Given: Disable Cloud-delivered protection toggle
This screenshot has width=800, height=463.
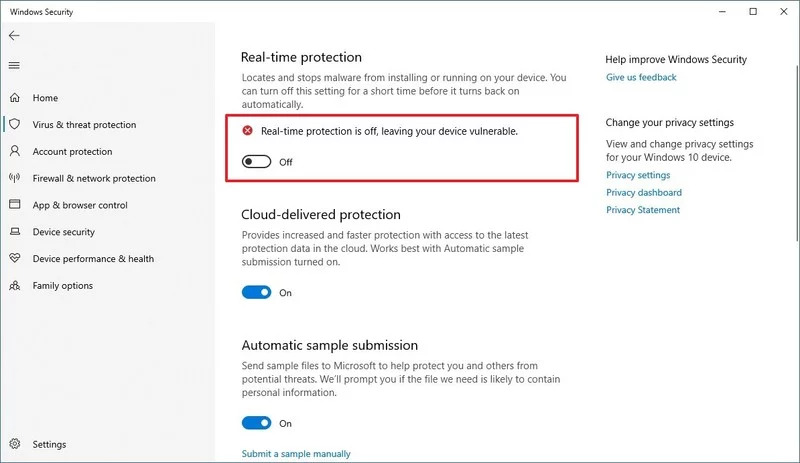Looking at the screenshot, I should click(257, 293).
